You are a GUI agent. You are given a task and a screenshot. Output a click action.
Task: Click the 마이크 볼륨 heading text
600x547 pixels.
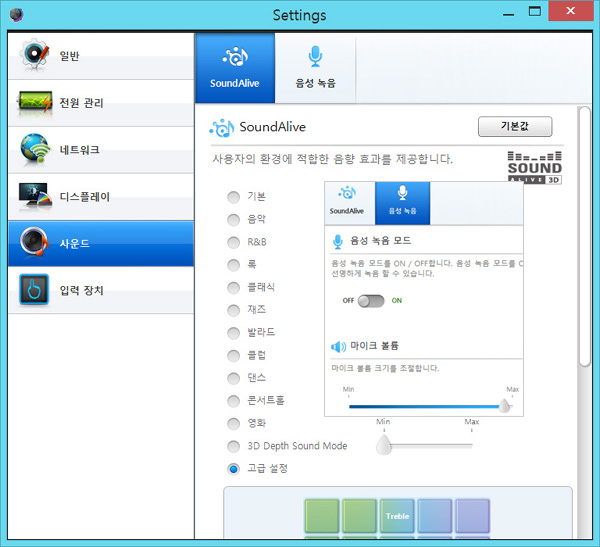(374, 346)
